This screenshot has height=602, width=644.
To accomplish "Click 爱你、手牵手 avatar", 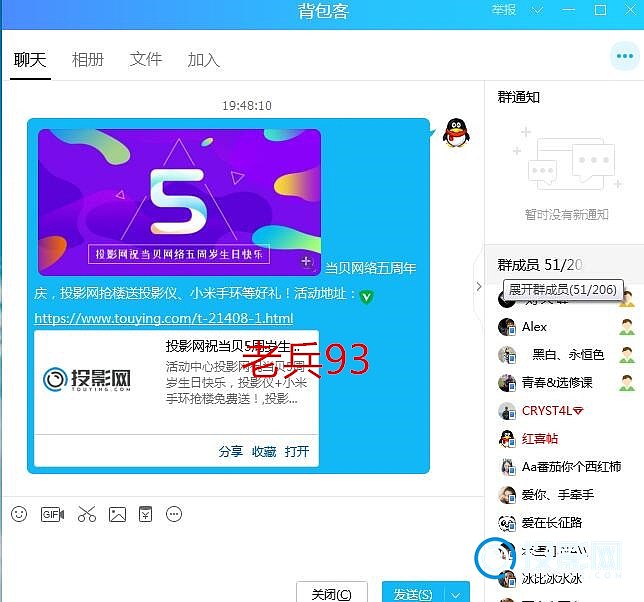I will pos(506,495).
